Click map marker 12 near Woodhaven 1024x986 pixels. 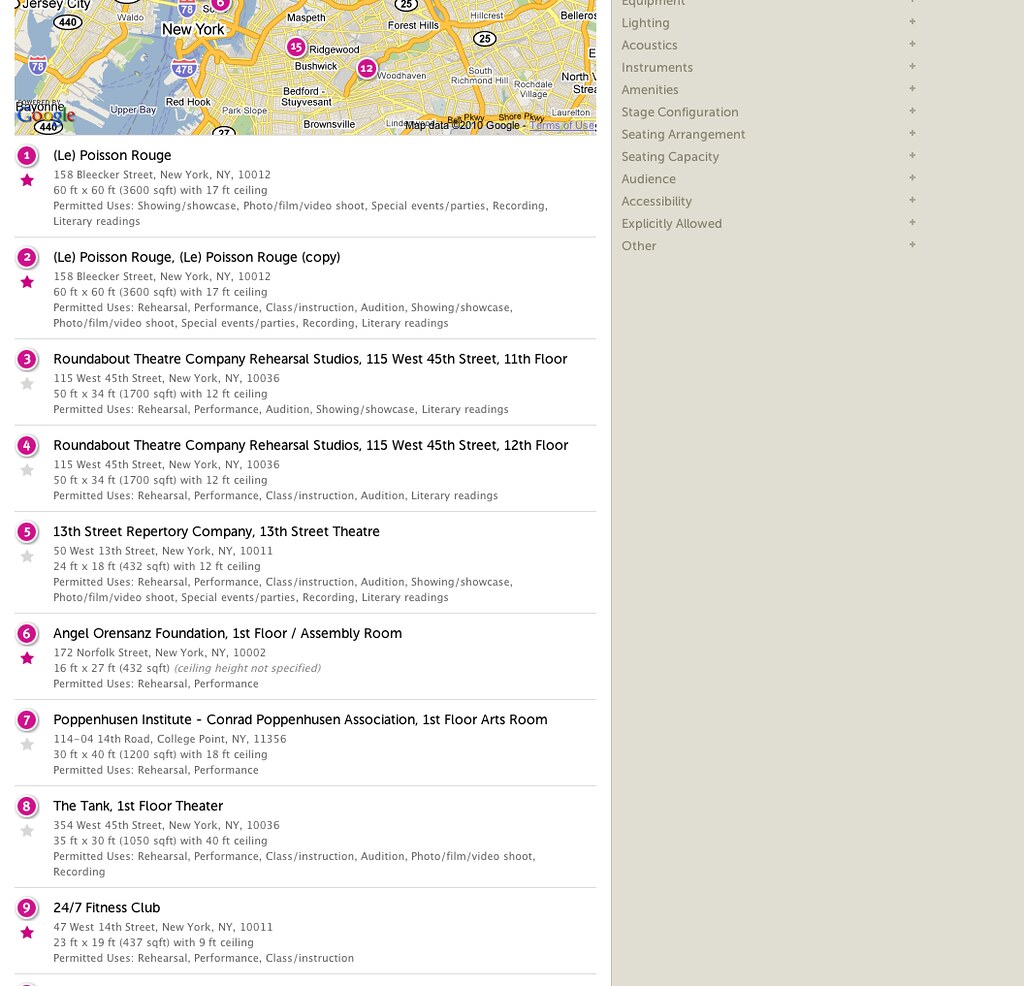[x=366, y=69]
